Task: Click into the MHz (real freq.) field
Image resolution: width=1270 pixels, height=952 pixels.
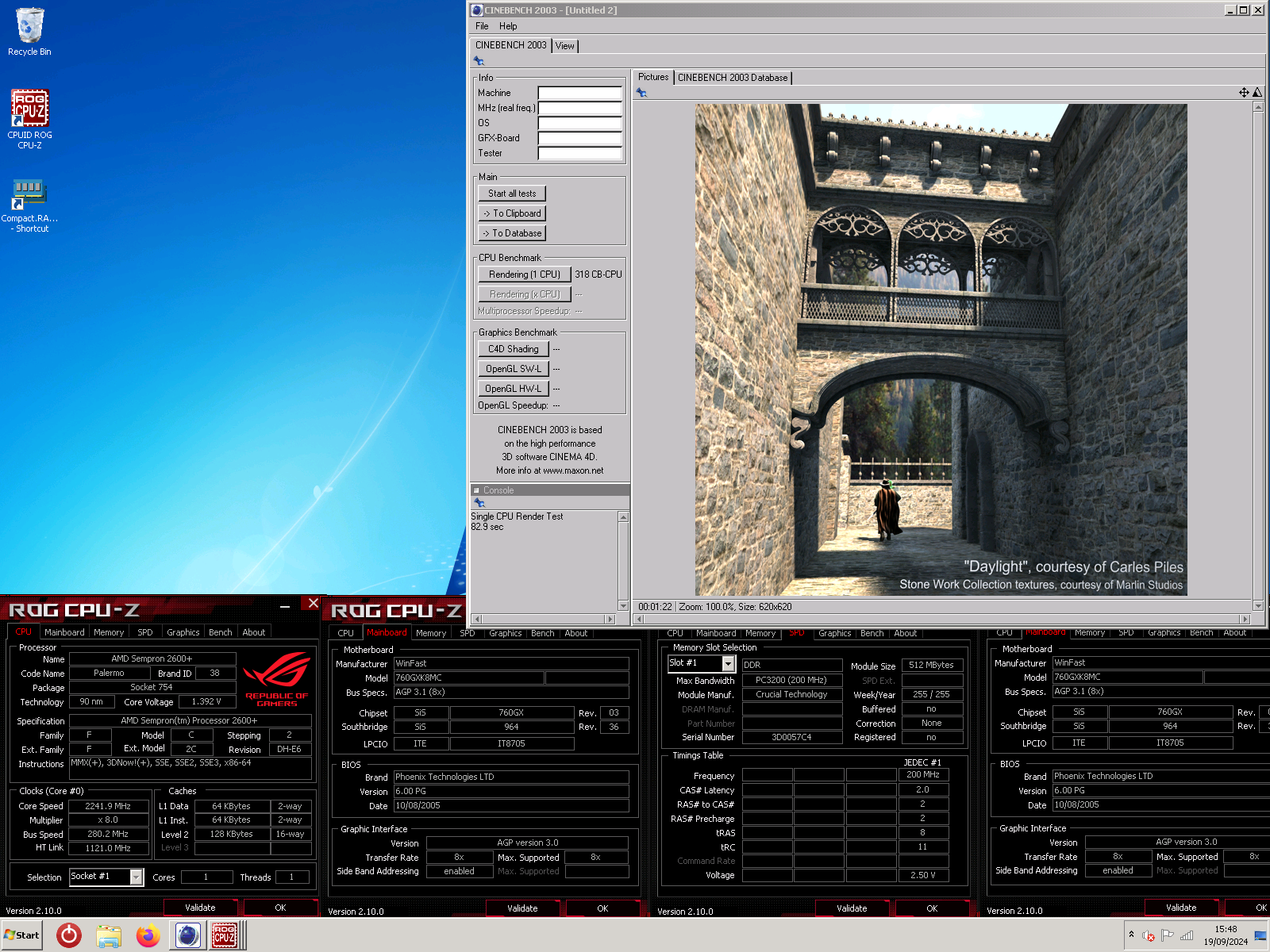Action: click(579, 108)
